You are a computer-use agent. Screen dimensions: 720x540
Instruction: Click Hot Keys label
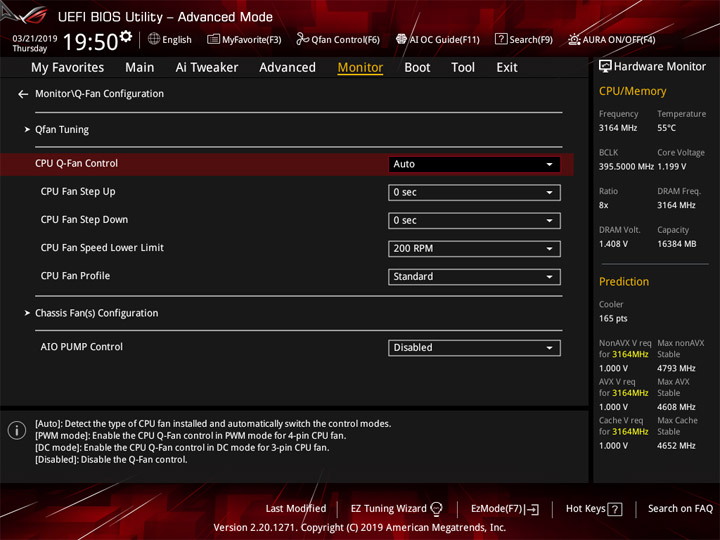585,508
